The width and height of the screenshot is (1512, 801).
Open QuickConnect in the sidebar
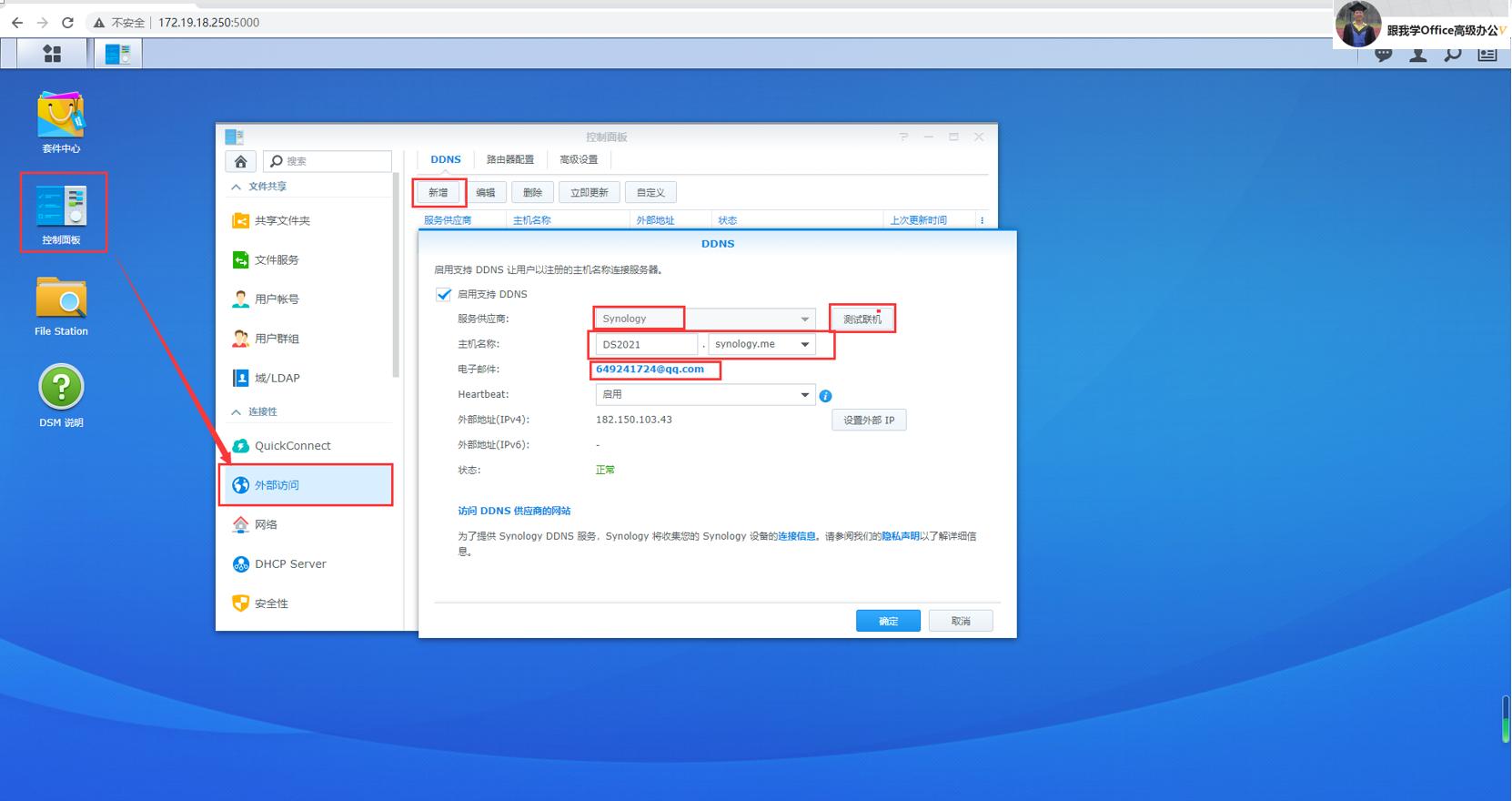pos(292,446)
